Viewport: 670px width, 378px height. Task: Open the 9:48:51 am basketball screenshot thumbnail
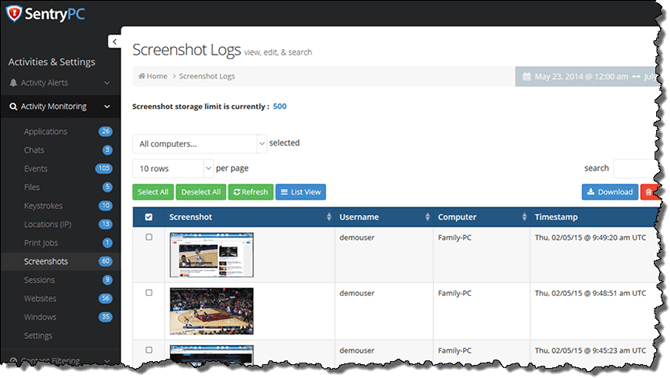(x=212, y=311)
